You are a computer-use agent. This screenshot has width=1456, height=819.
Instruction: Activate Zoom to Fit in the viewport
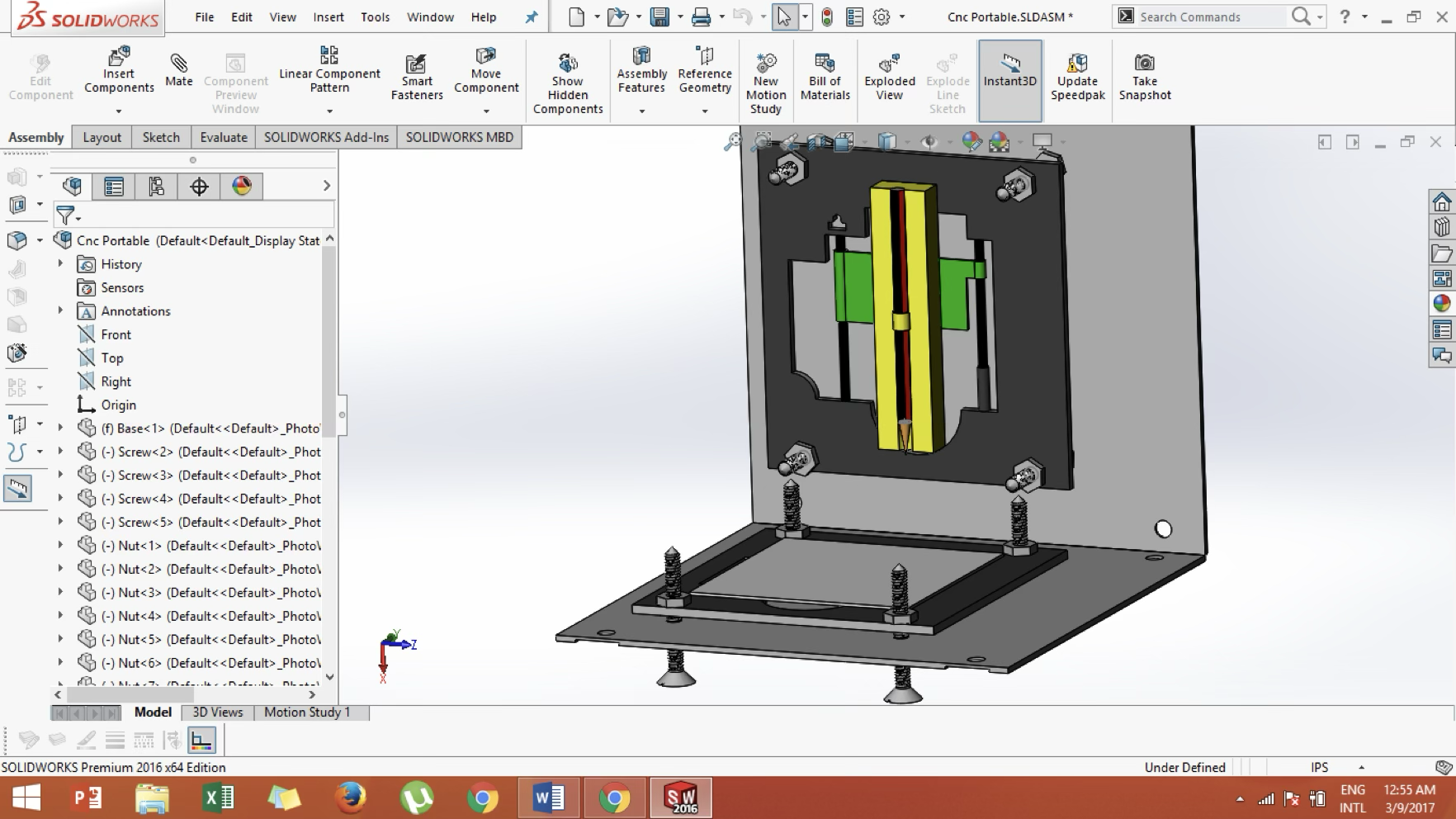click(x=734, y=141)
